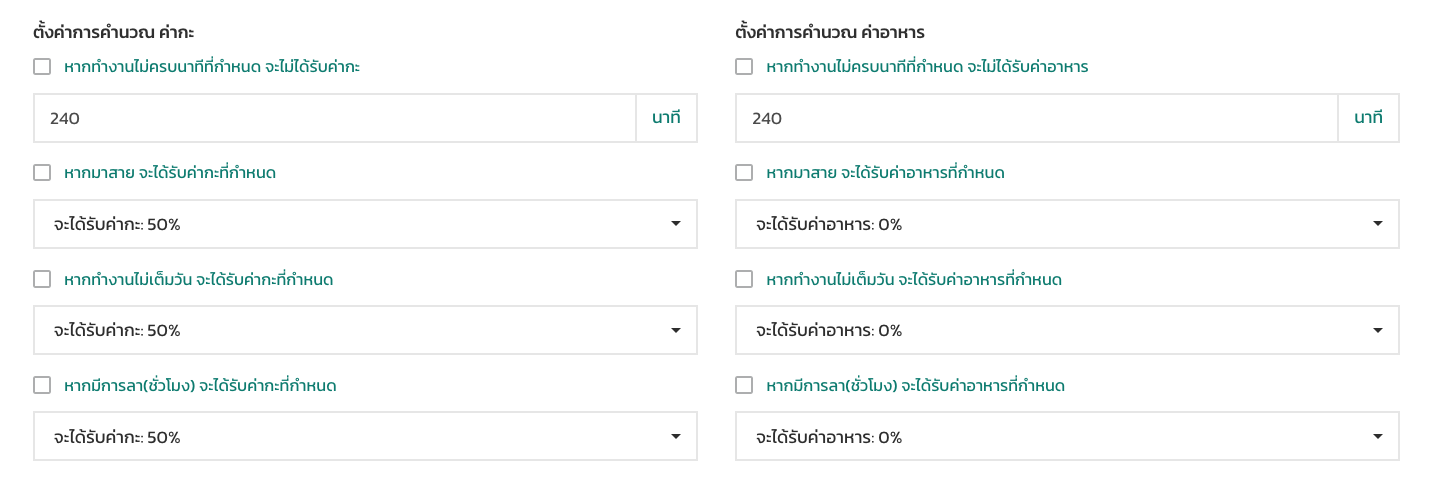Image resolution: width=1431 pixels, height=481 pixels.
Task: Open late-arrival shift pay 50% dropdown
Action: click(365, 224)
